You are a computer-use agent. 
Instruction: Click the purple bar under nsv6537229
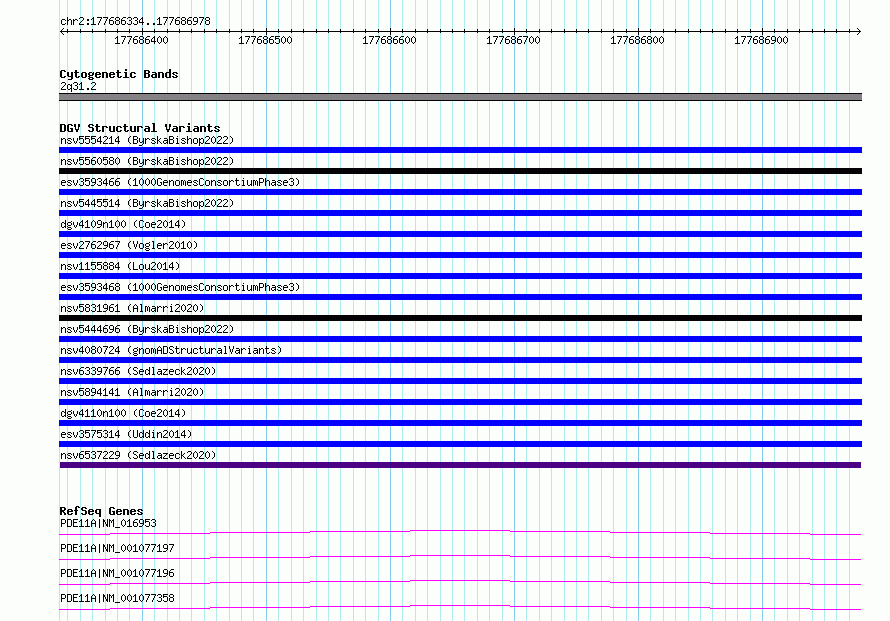tap(460, 465)
